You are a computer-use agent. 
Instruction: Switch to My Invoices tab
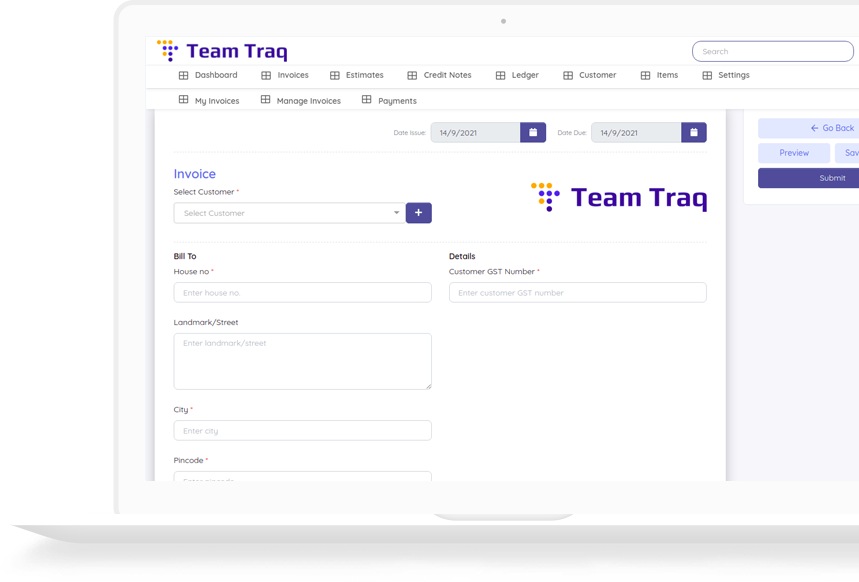(x=209, y=100)
